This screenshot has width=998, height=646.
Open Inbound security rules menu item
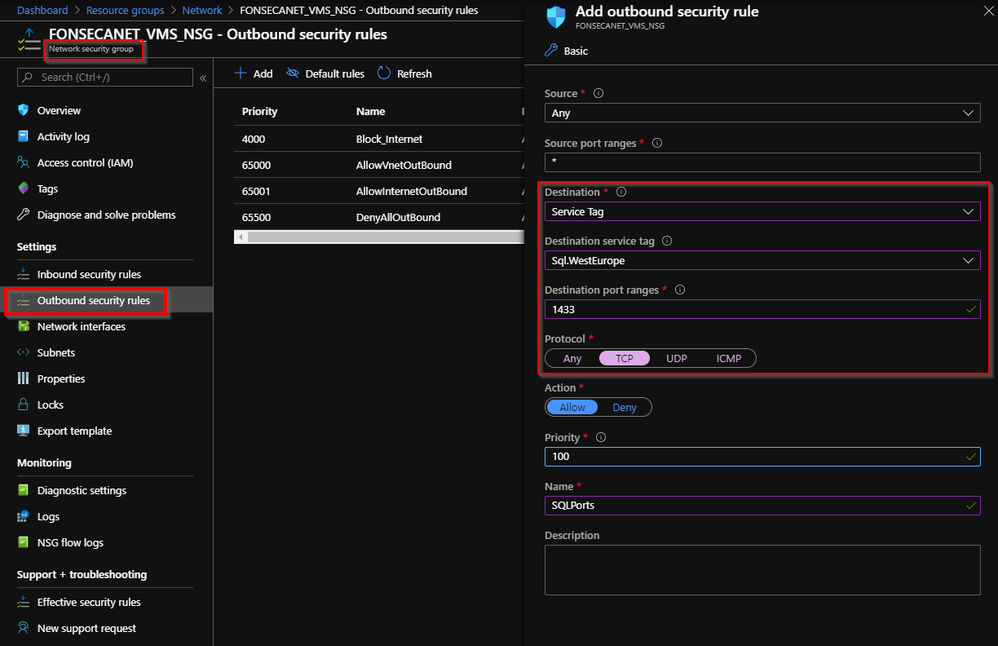(89, 275)
